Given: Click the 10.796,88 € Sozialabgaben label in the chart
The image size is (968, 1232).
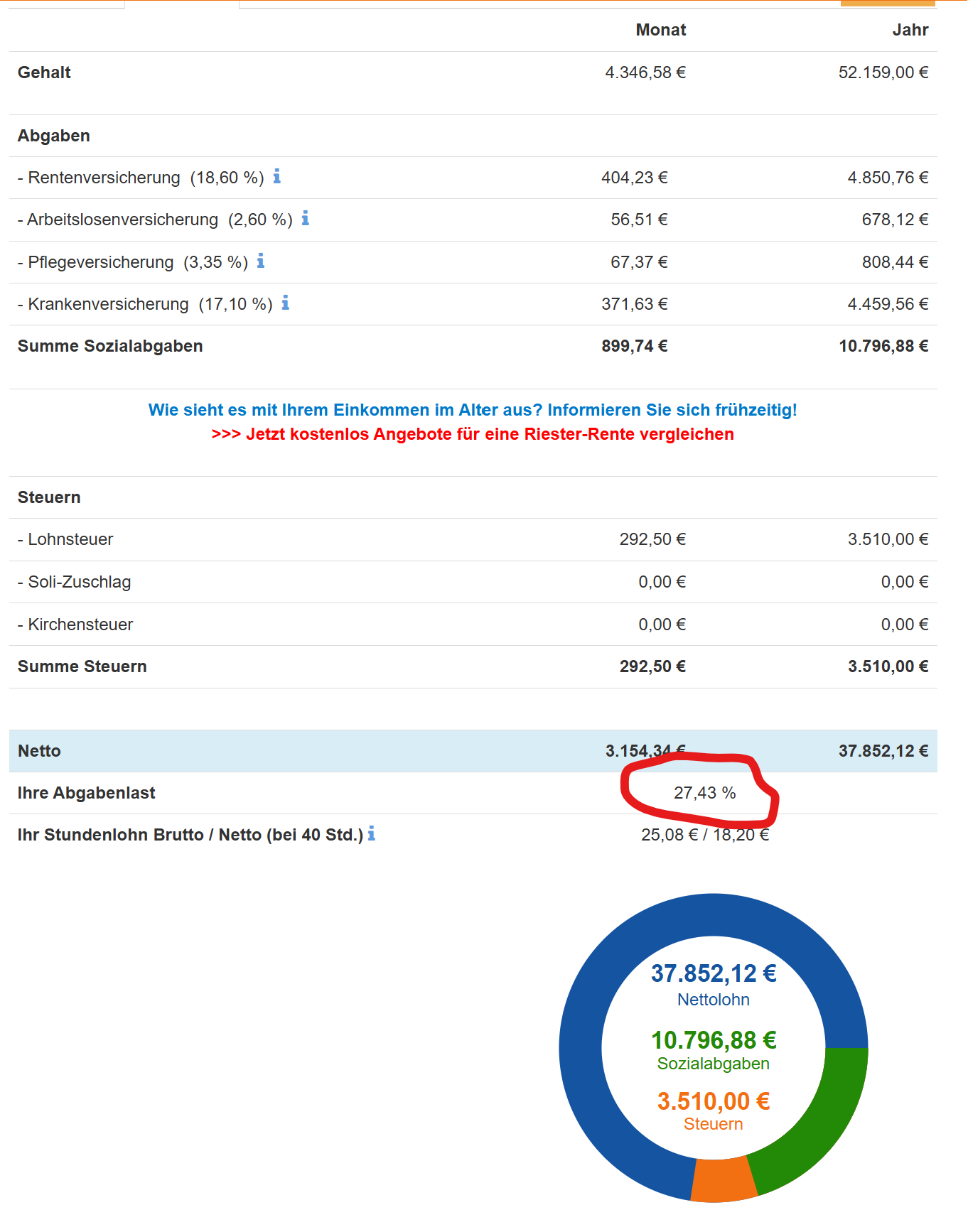Looking at the screenshot, I should point(714,1040).
